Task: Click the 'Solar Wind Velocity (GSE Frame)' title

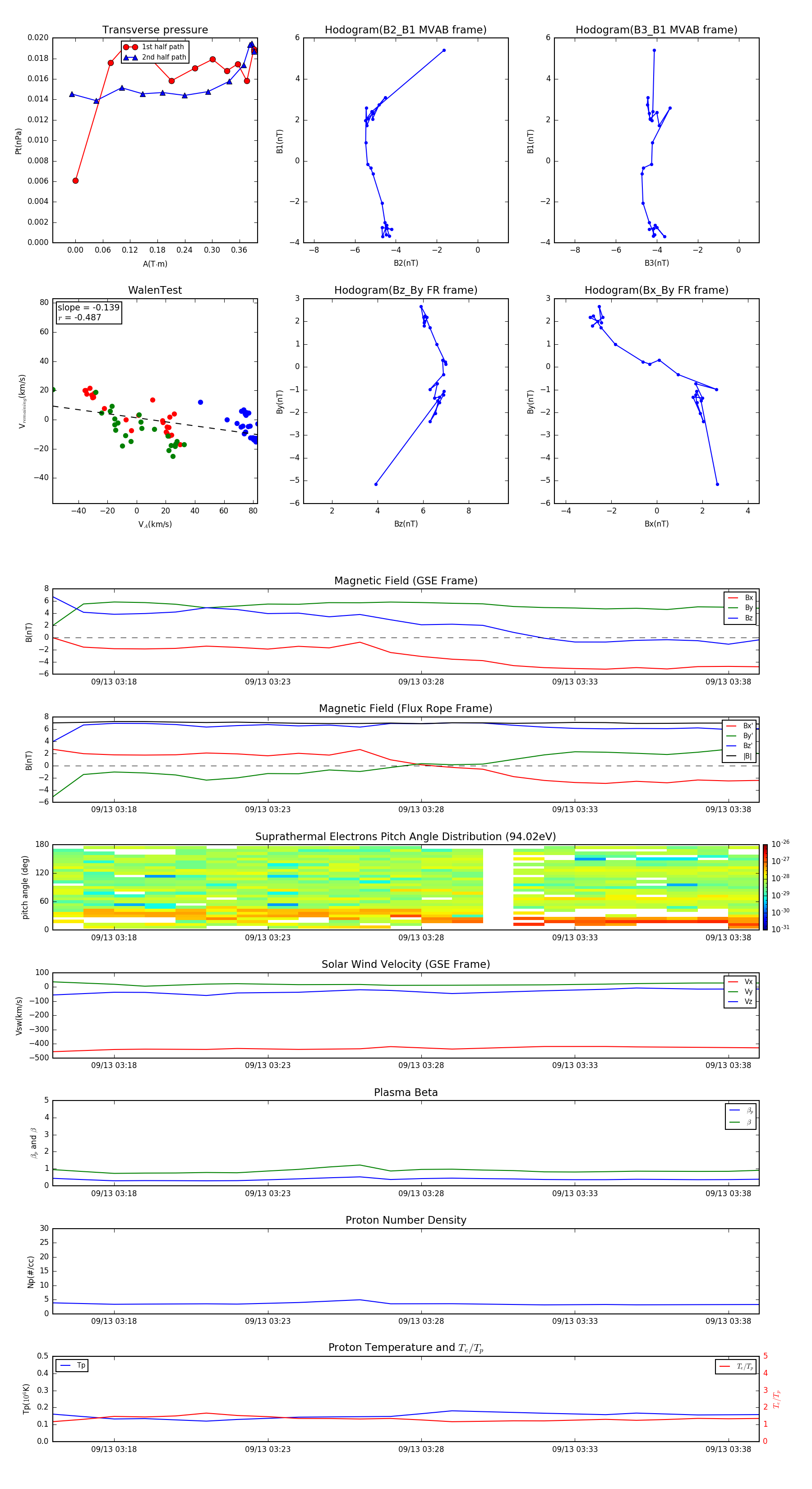Action: [406, 965]
